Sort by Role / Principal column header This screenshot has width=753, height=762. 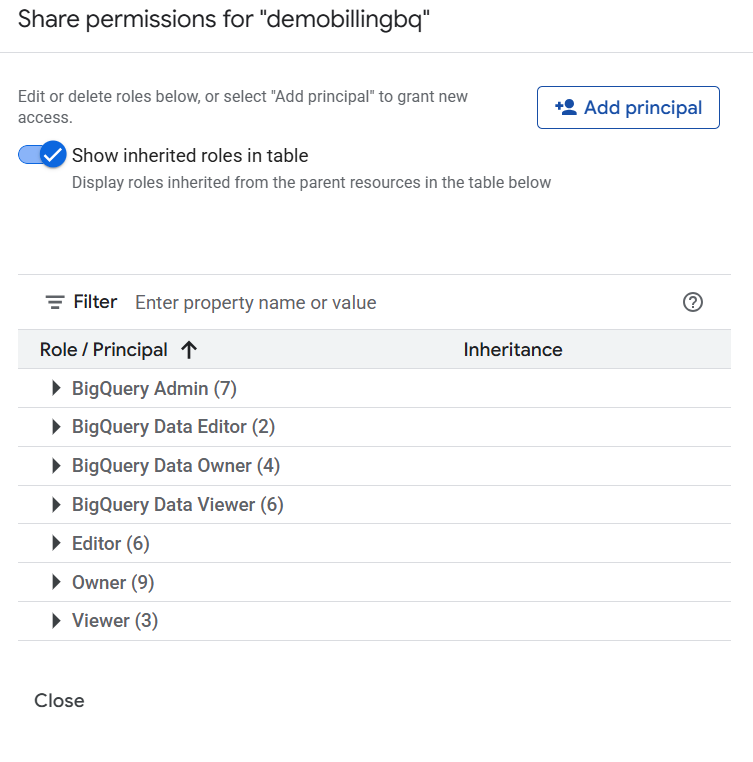(x=104, y=350)
